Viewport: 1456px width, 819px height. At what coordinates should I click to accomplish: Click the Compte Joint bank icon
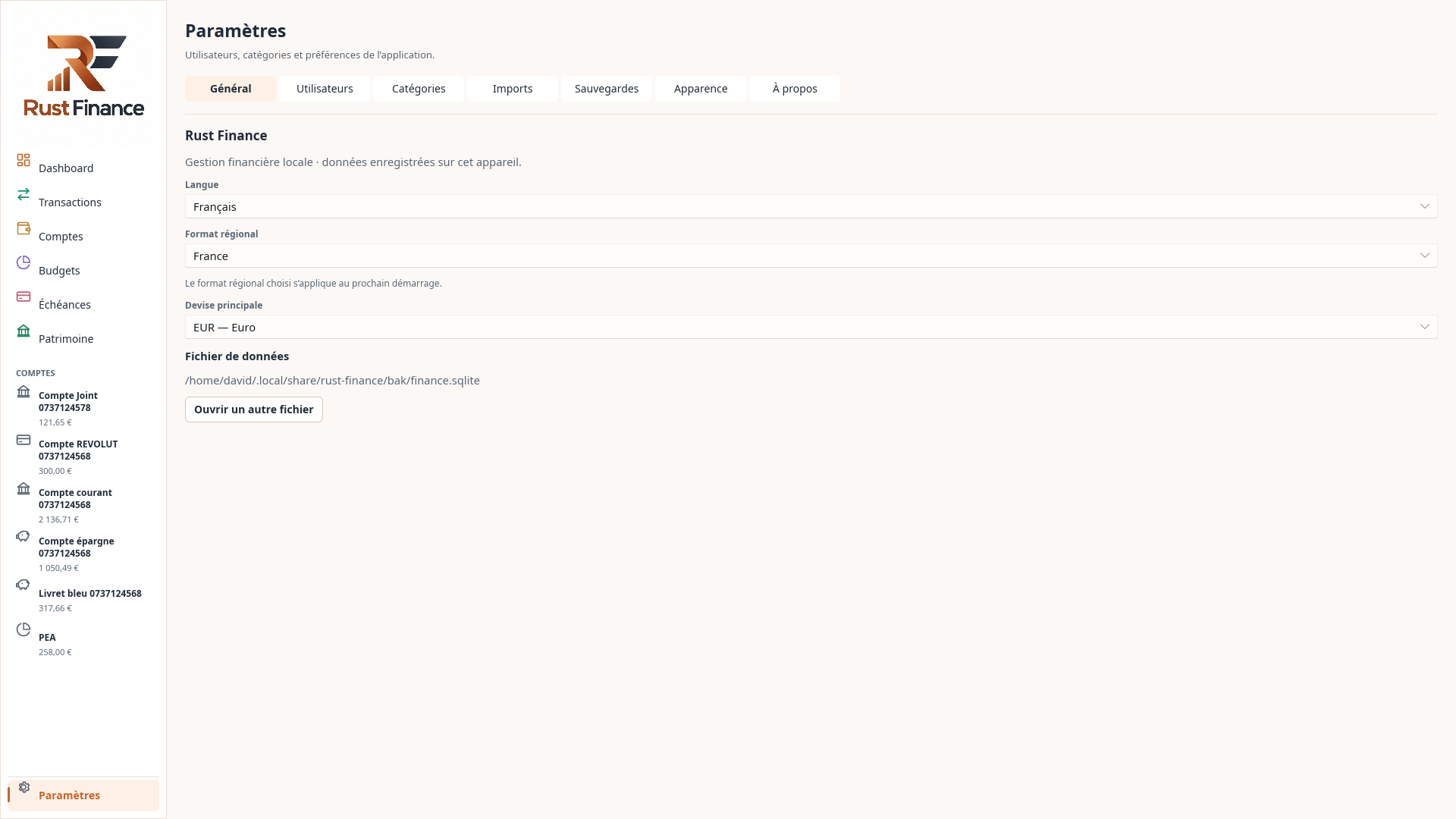pyautogui.click(x=24, y=391)
